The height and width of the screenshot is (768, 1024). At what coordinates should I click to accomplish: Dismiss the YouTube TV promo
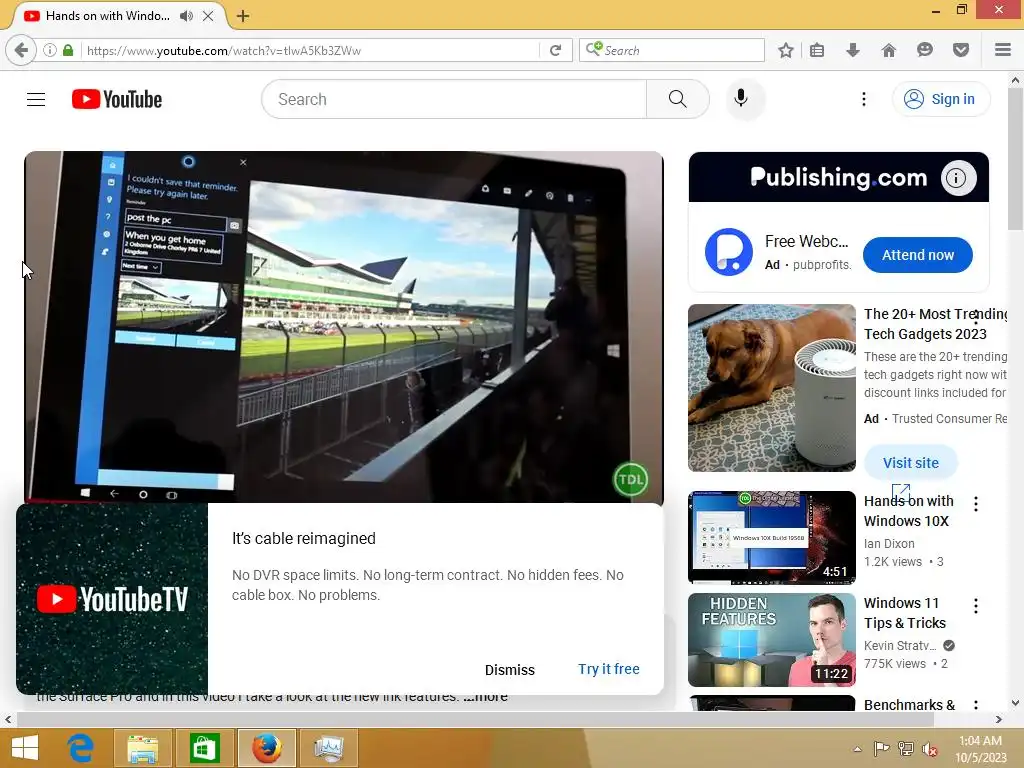(509, 670)
